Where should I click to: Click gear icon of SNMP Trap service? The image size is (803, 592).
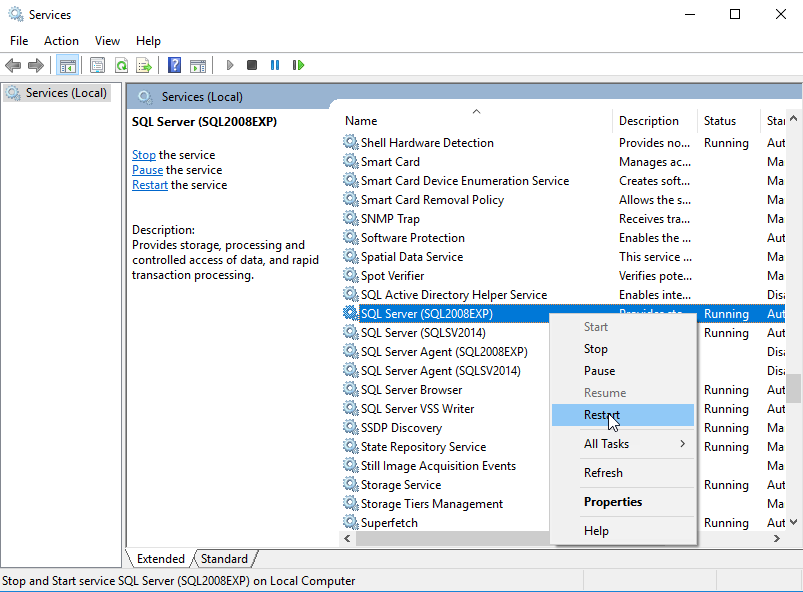(x=350, y=218)
